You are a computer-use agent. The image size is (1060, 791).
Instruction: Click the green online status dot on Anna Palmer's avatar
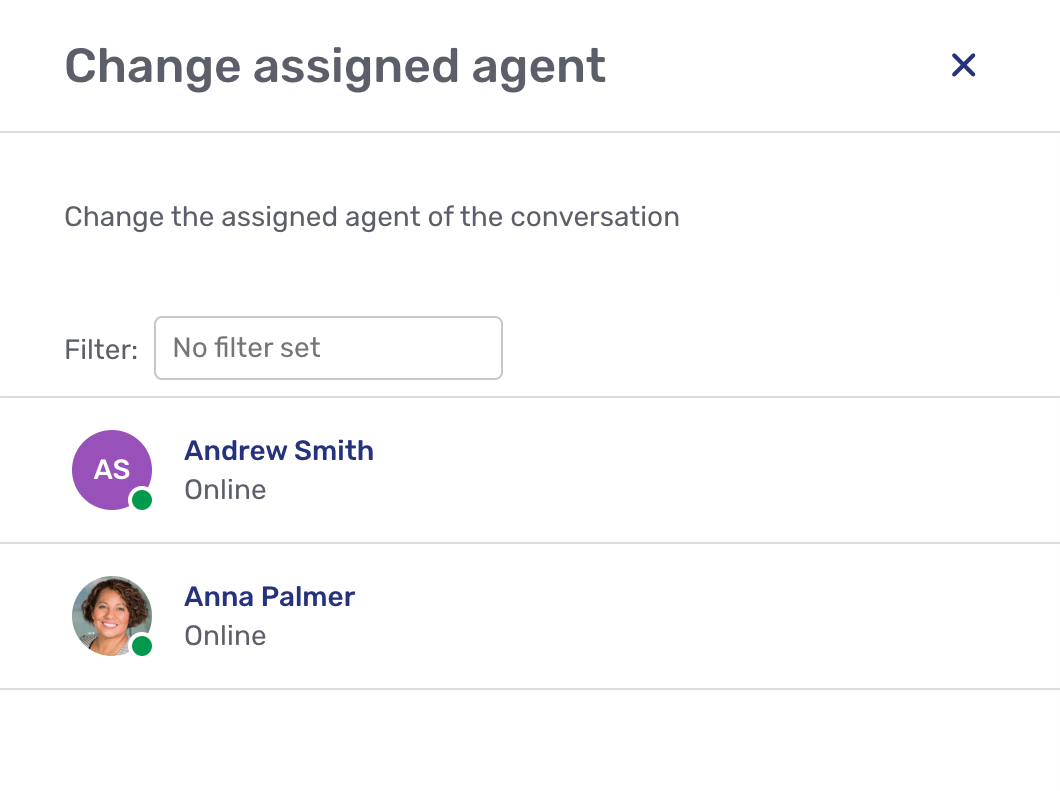click(x=143, y=645)
